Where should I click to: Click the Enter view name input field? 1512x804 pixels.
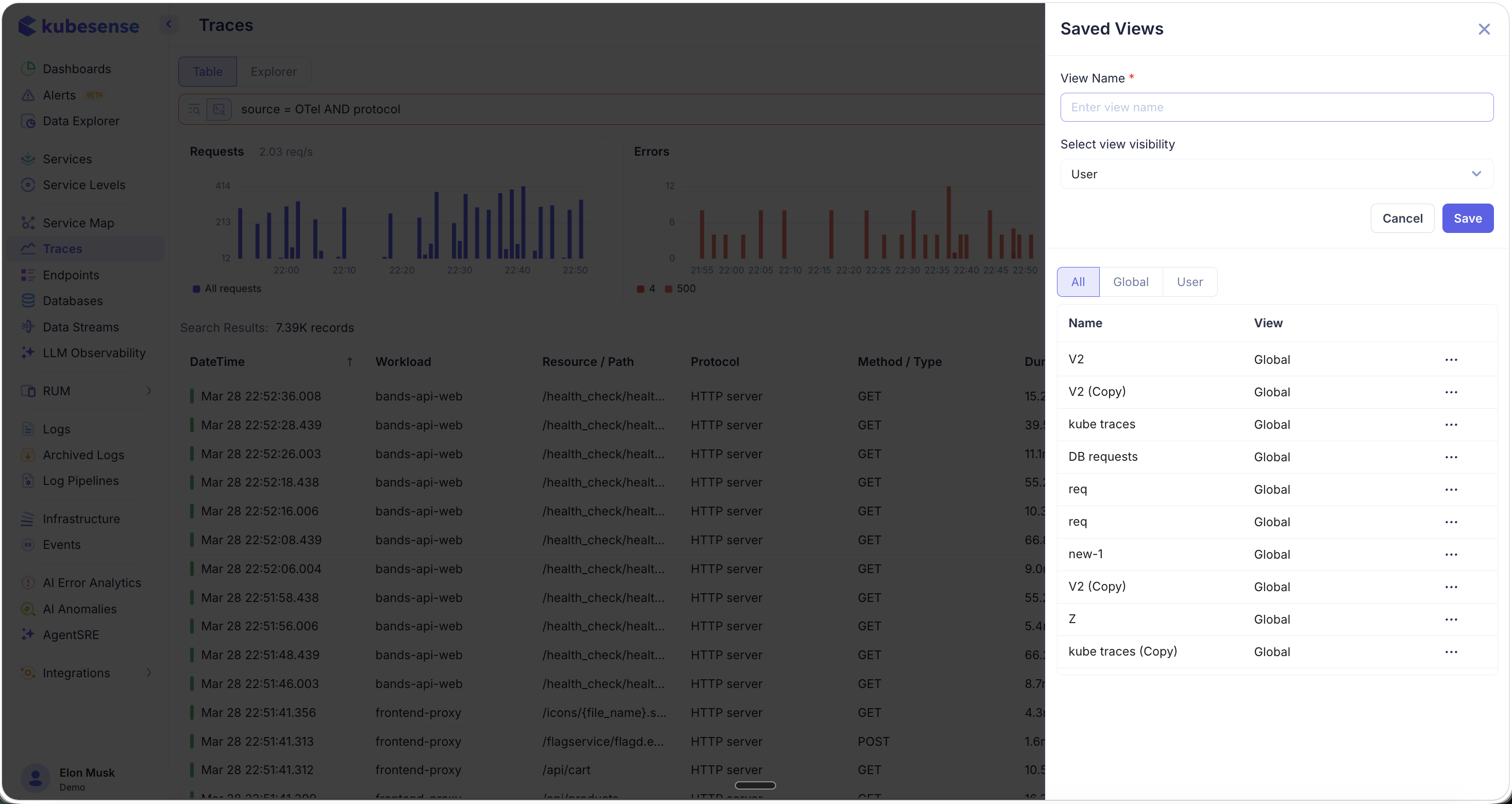(1276, 107)
